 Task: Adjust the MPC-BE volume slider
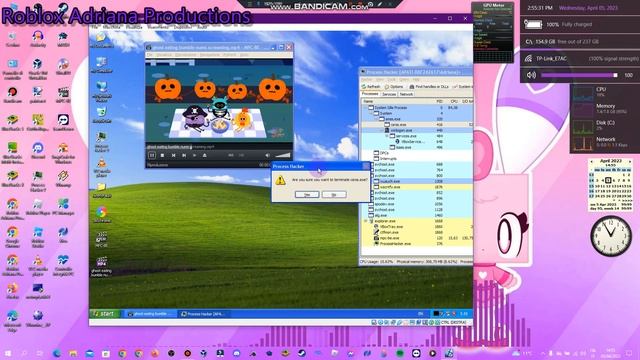click(282, 156)
